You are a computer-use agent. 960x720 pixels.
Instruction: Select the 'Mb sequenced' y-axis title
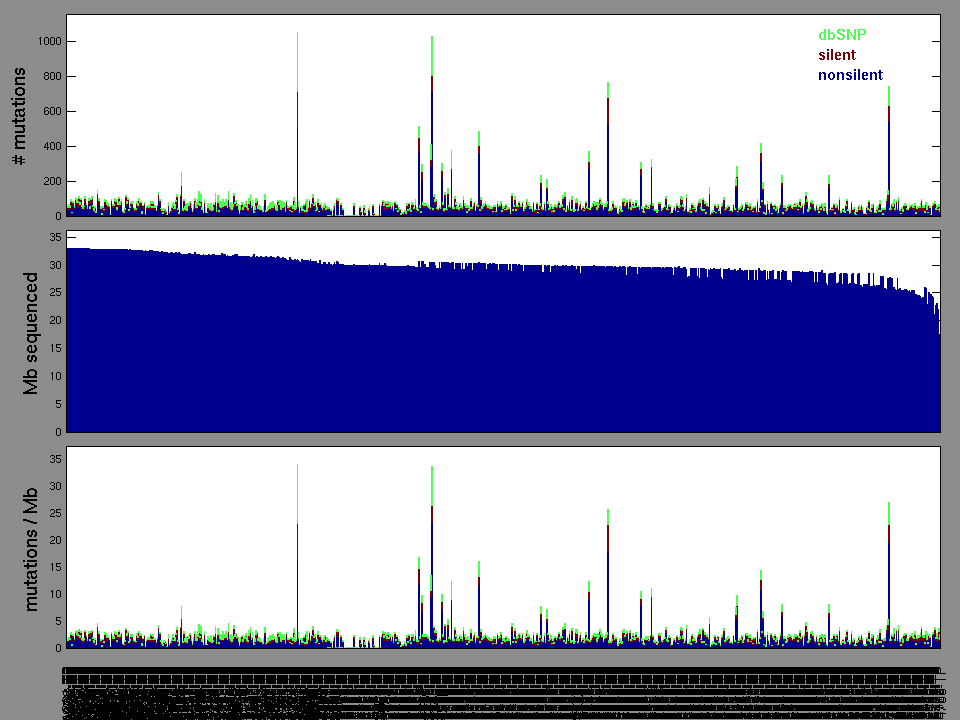pyautogui.click(x=31, y=332)
